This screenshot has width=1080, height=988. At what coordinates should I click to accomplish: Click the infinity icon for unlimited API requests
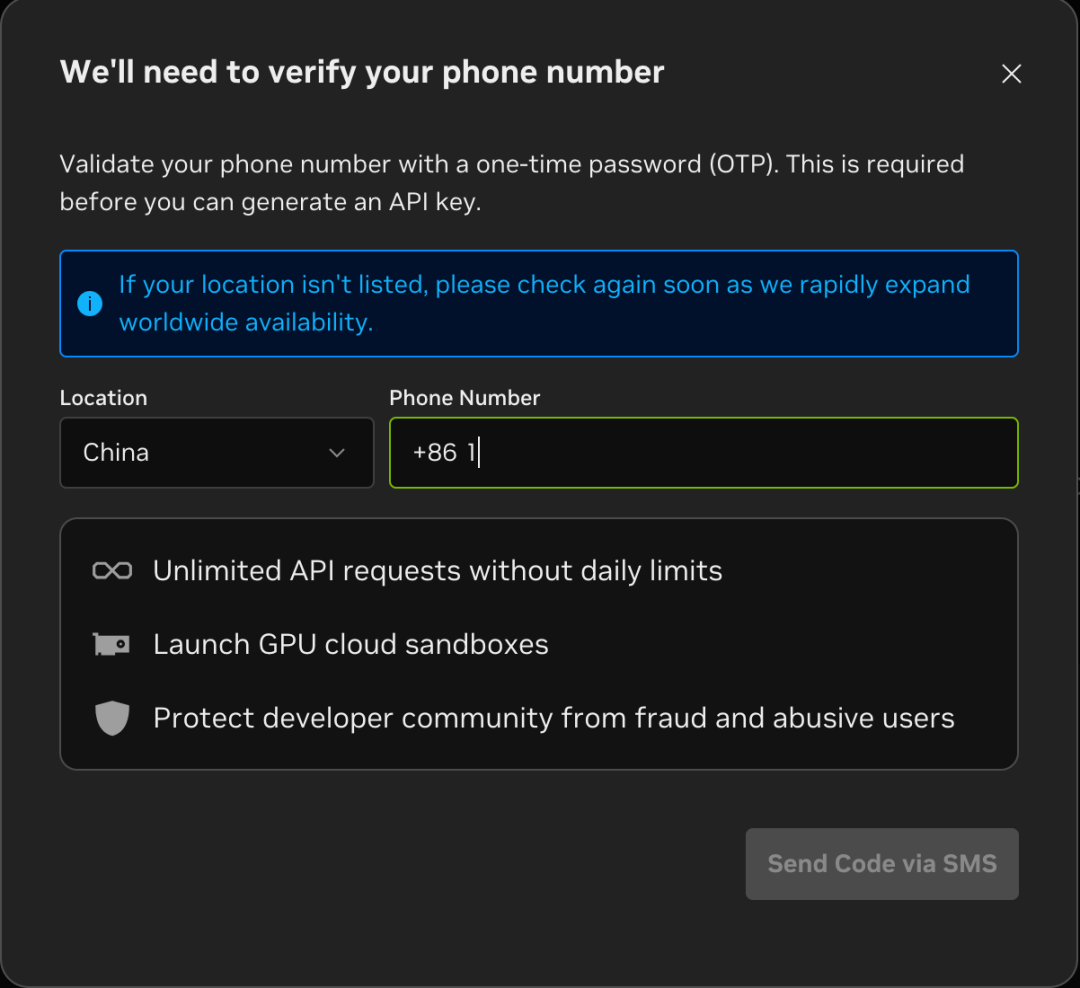[x=111, y=570]
